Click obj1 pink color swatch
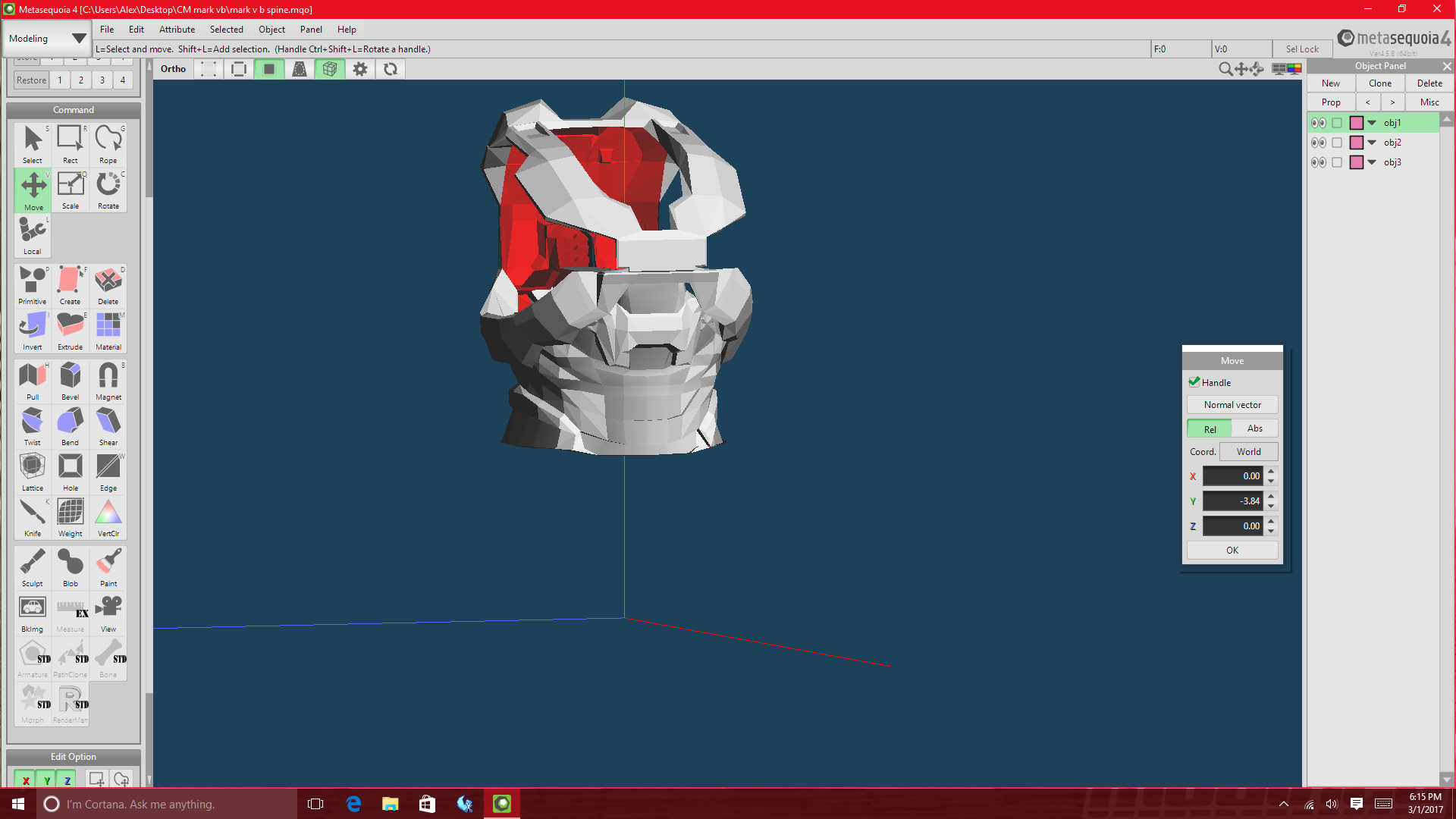1456x819 pixels. (x=1357, y=123)
